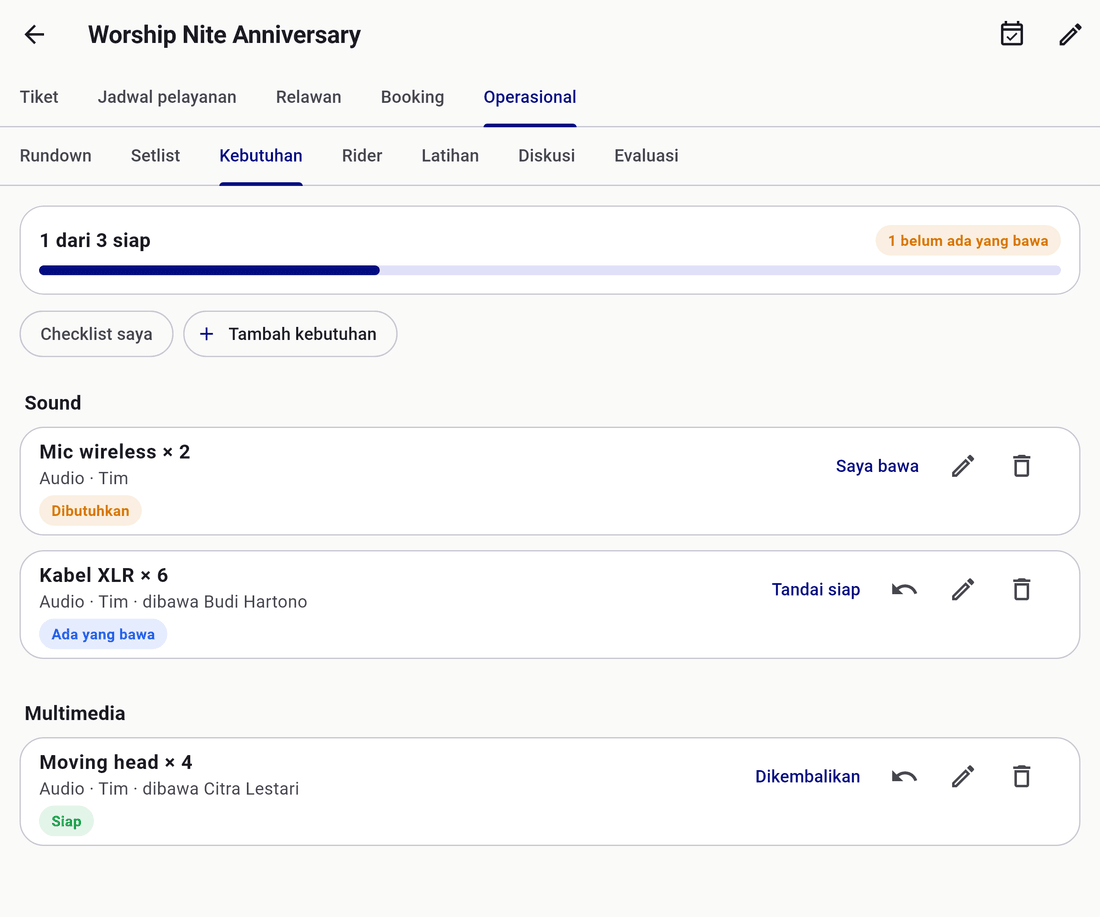The width and height of the screenshot is (1100, 917).
Task: Open the calendar check icon in header
Action: (1012, 34)
